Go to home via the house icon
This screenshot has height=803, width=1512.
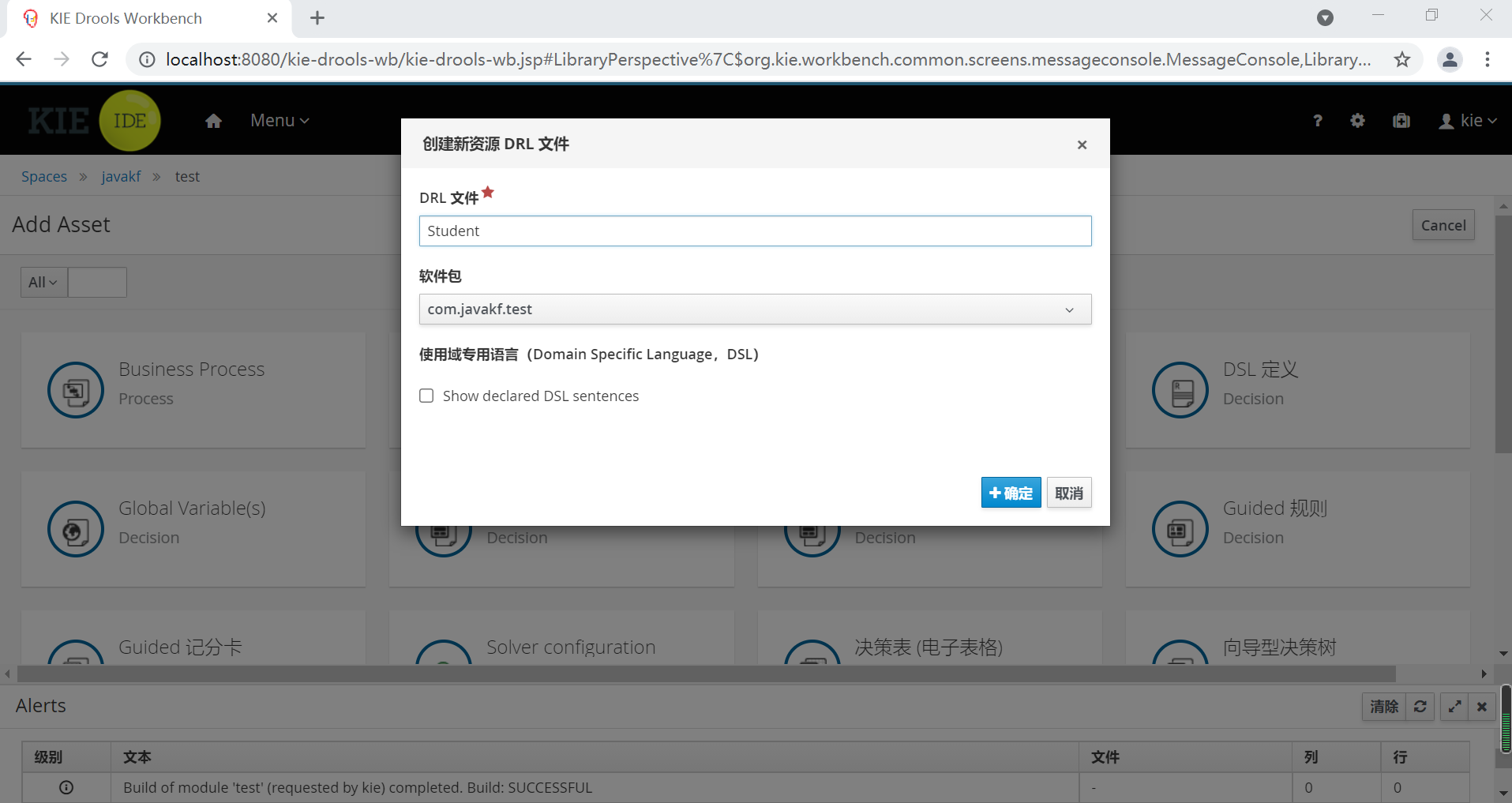tap(213, 121)
